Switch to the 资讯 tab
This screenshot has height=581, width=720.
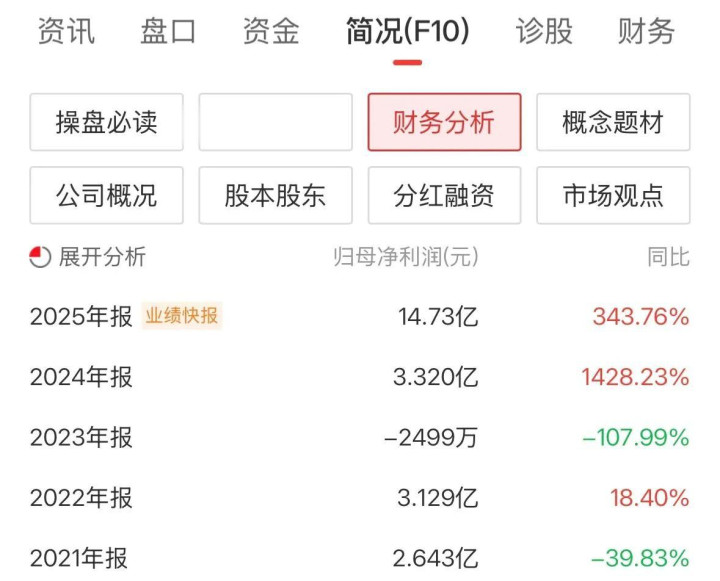tap(66, 32)
